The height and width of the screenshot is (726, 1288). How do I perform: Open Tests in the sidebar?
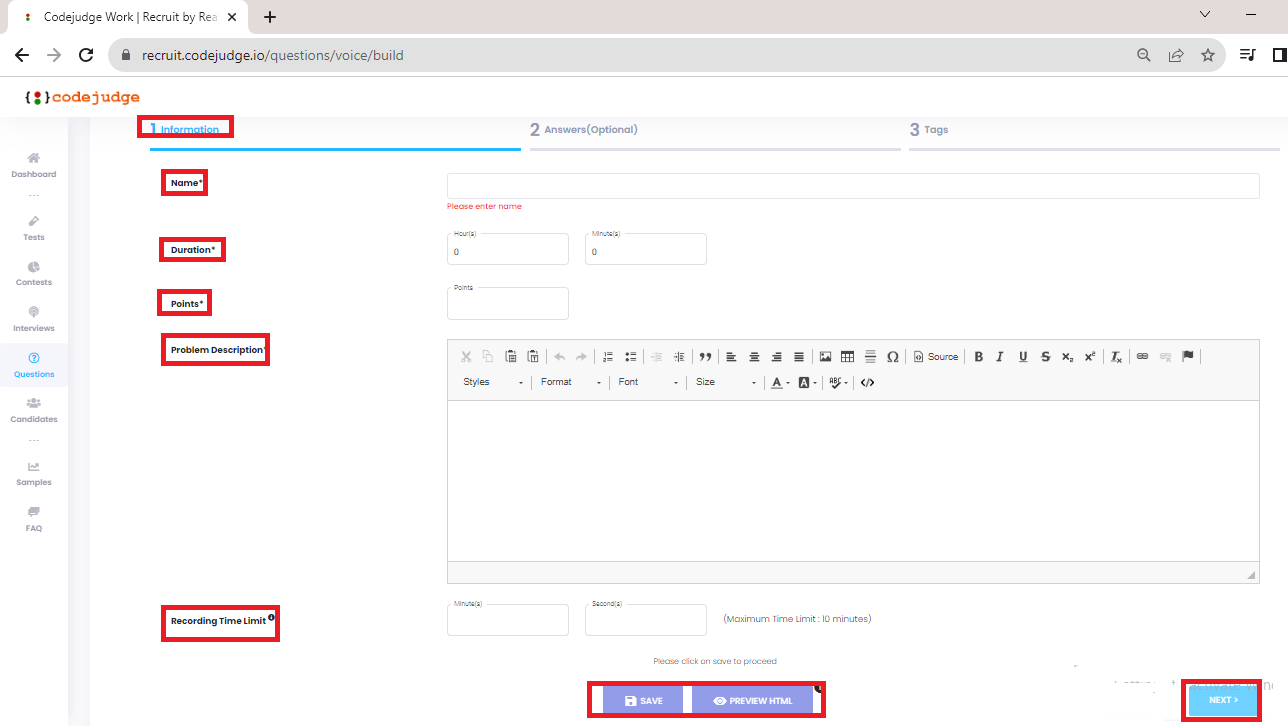34,228
